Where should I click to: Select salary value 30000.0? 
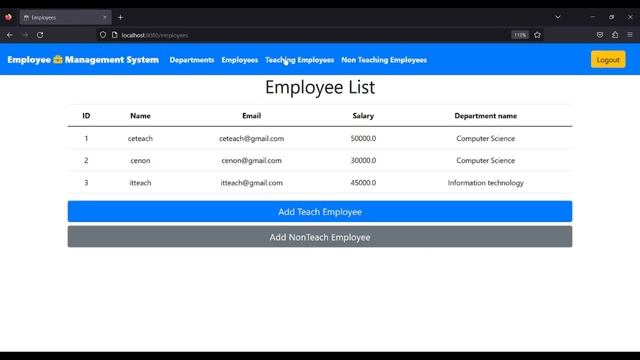363,160
